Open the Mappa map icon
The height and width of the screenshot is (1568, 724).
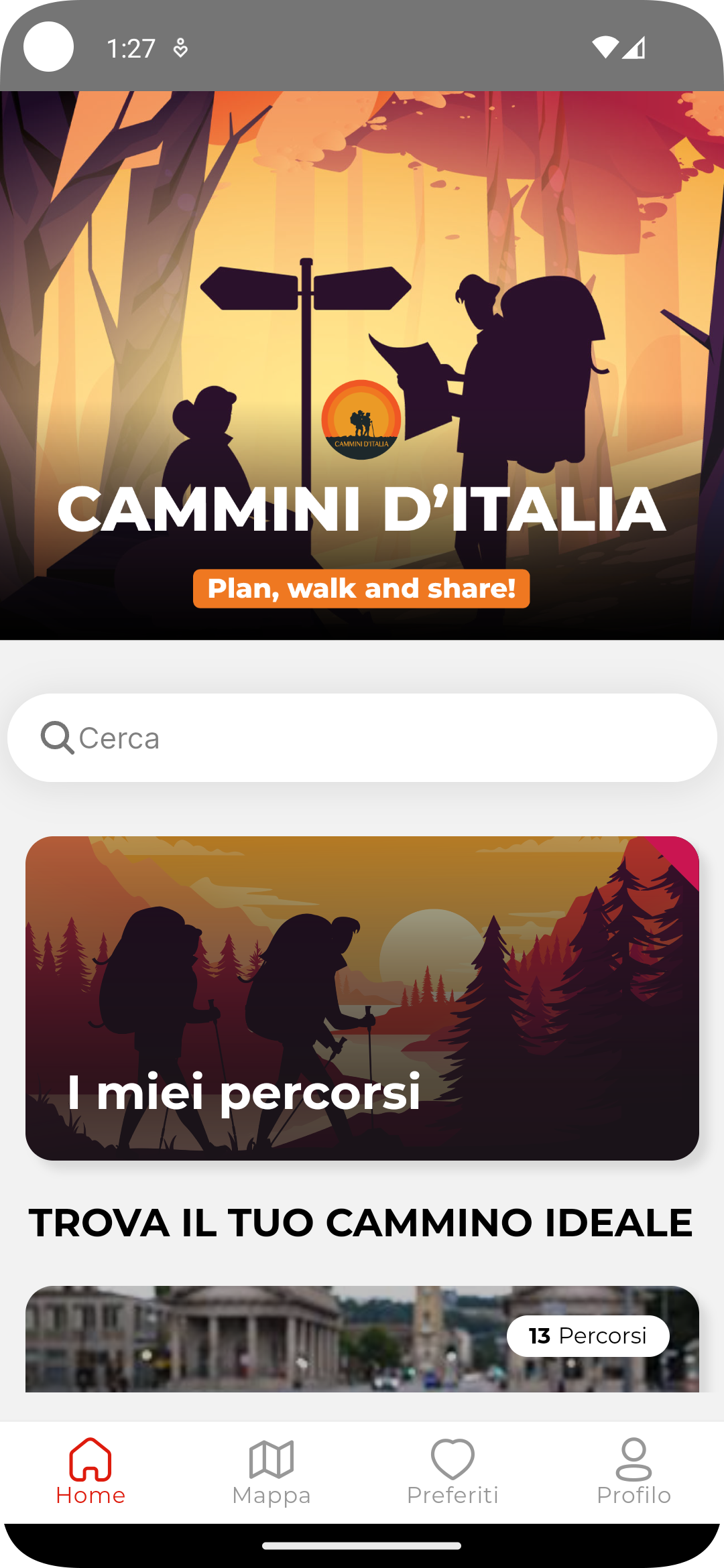[271, 1459]
